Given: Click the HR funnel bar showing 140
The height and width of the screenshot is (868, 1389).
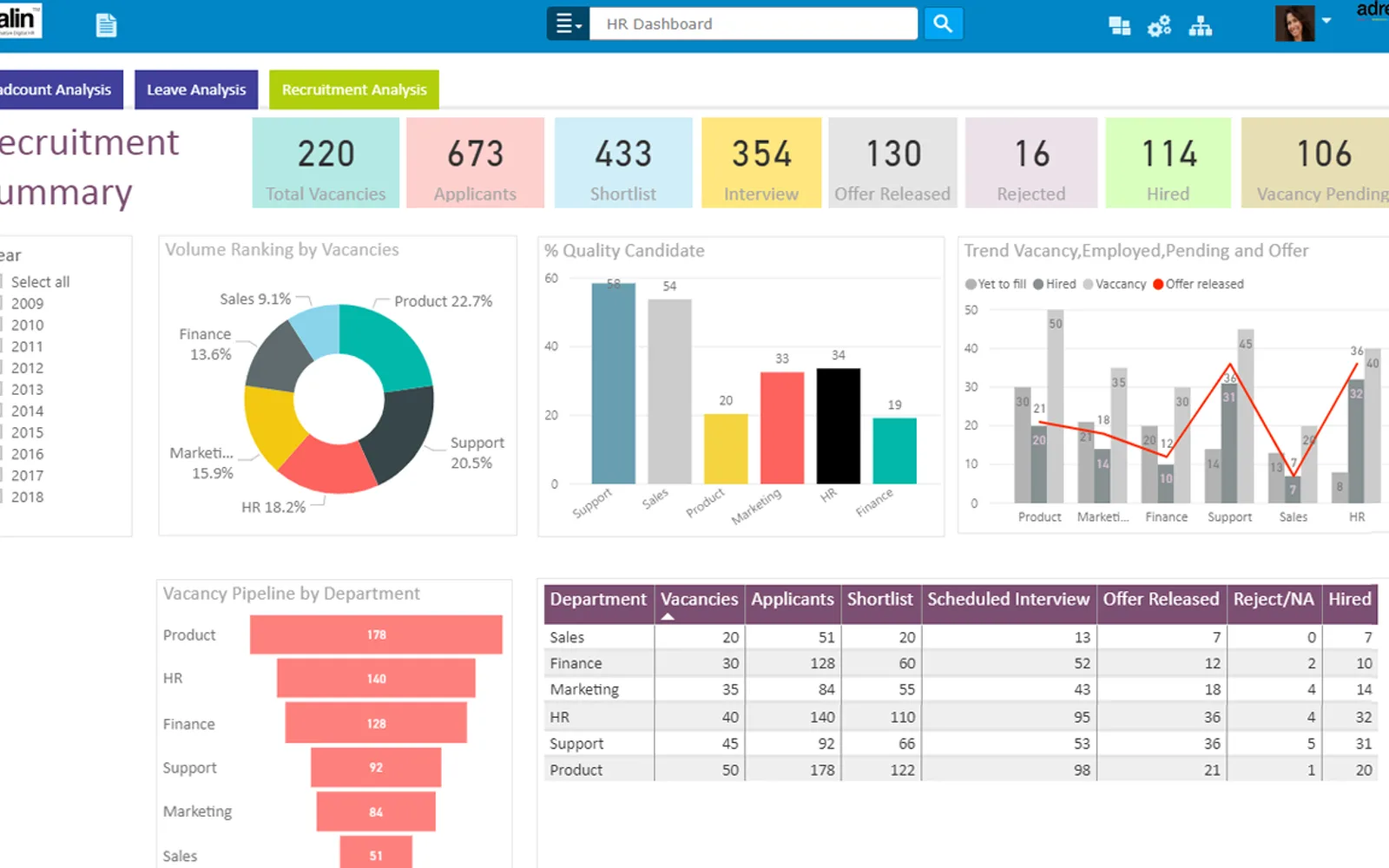Looking at the screenshot, I should (x=376, y=678).
